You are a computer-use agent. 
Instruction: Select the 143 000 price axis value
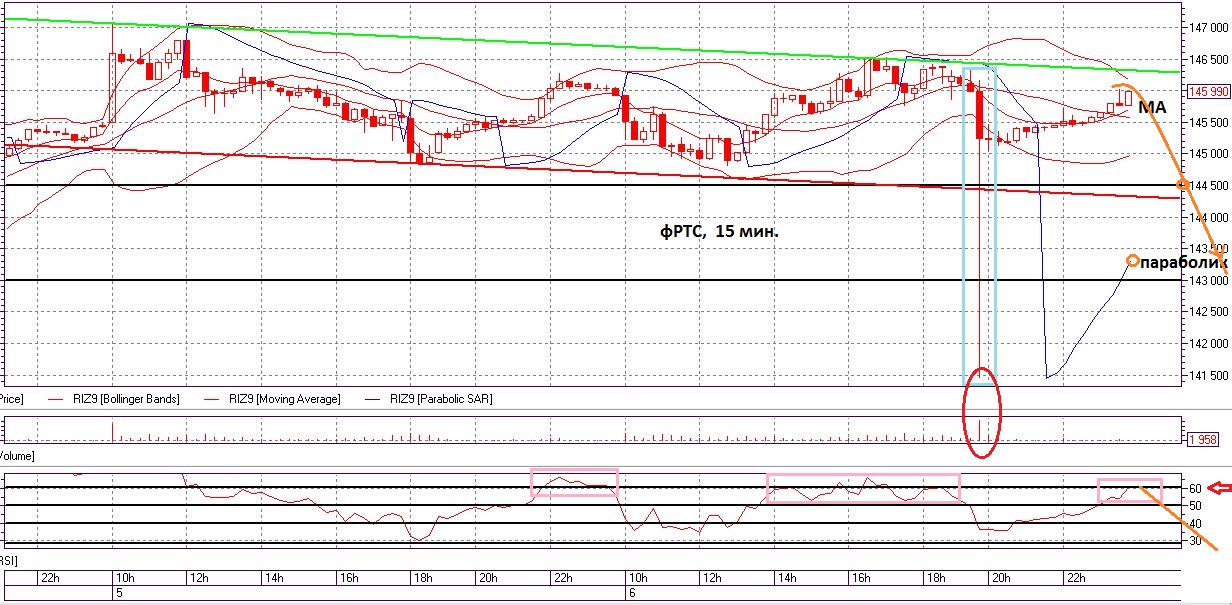1211,281
